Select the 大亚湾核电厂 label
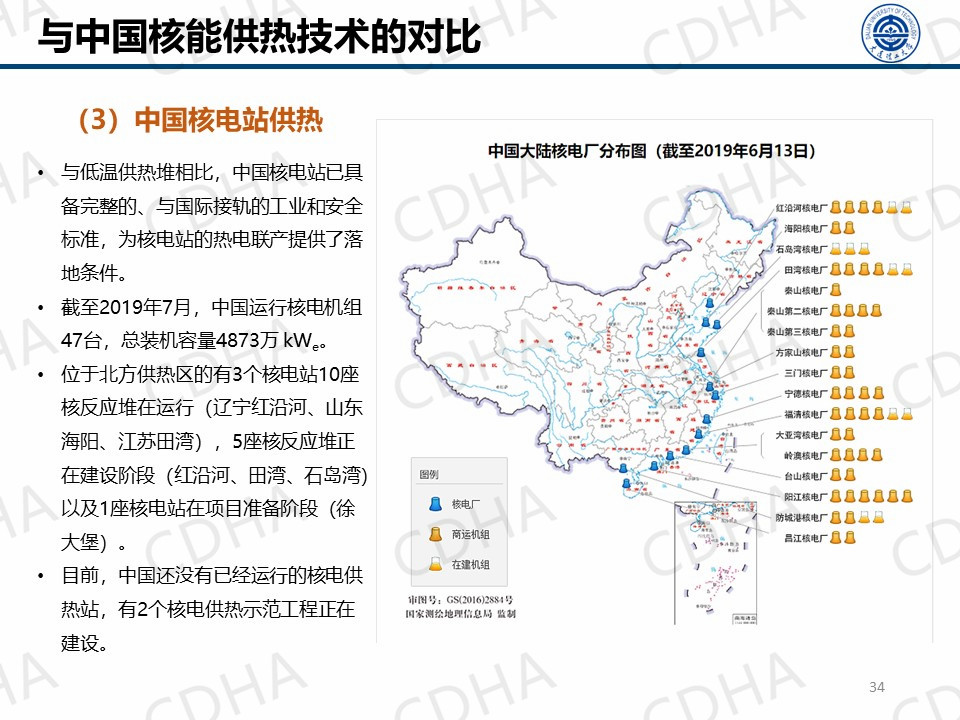 tap(801, 435)
